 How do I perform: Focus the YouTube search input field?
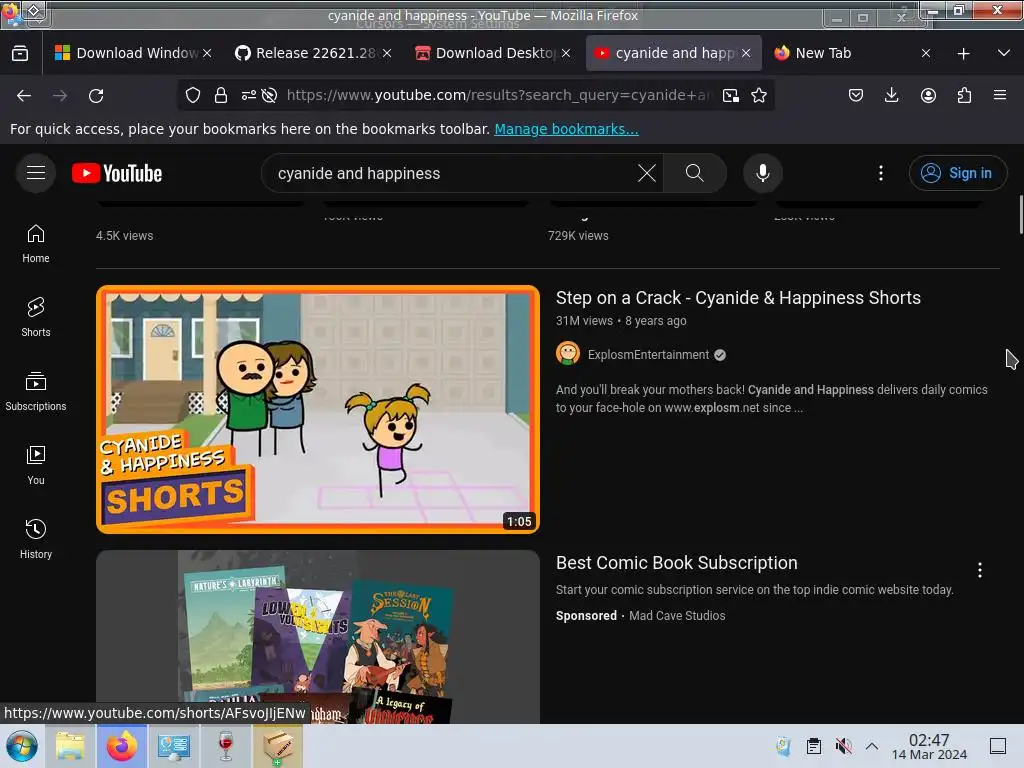(x=451, y=173)
